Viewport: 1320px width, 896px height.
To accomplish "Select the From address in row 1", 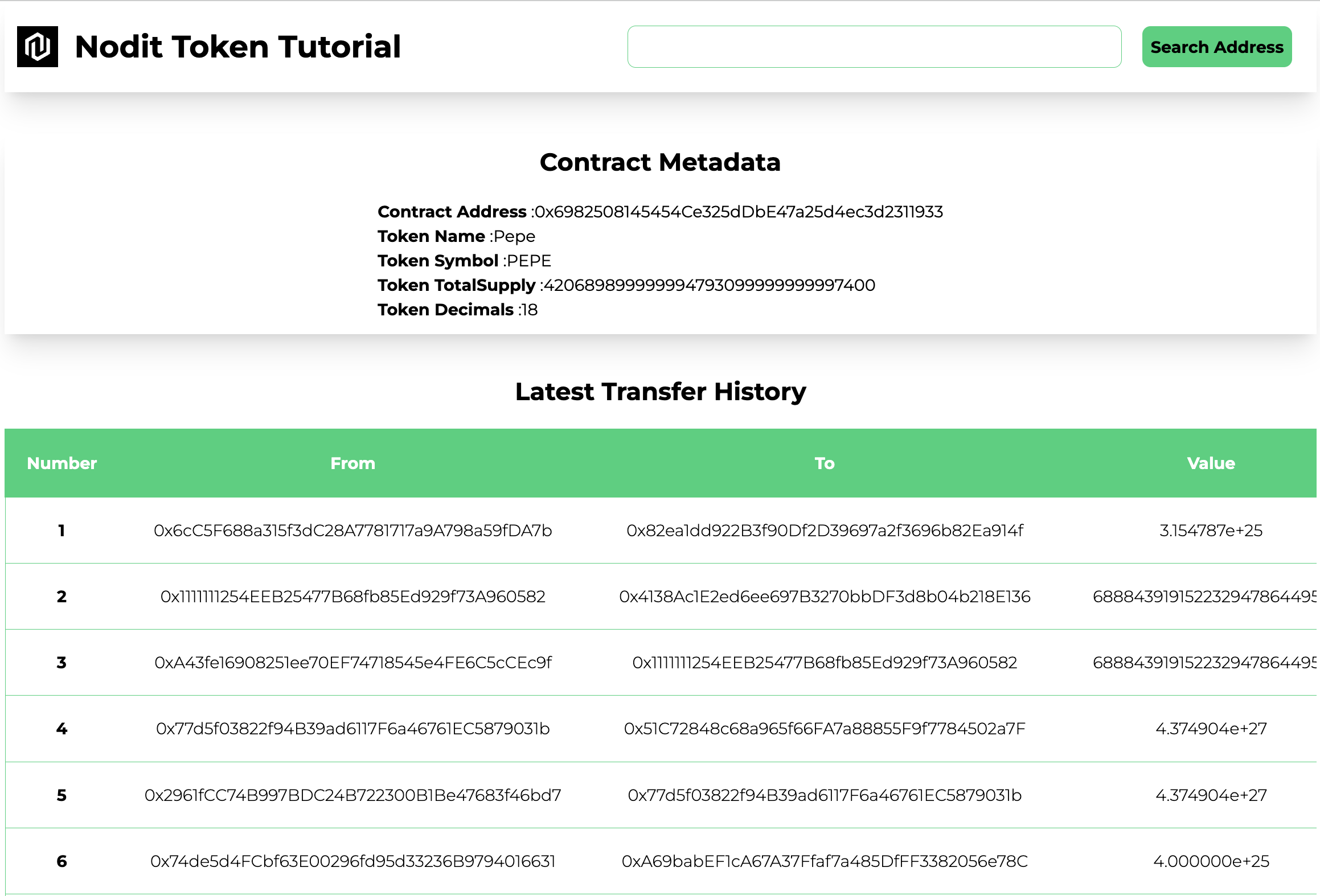I will 352,530.
